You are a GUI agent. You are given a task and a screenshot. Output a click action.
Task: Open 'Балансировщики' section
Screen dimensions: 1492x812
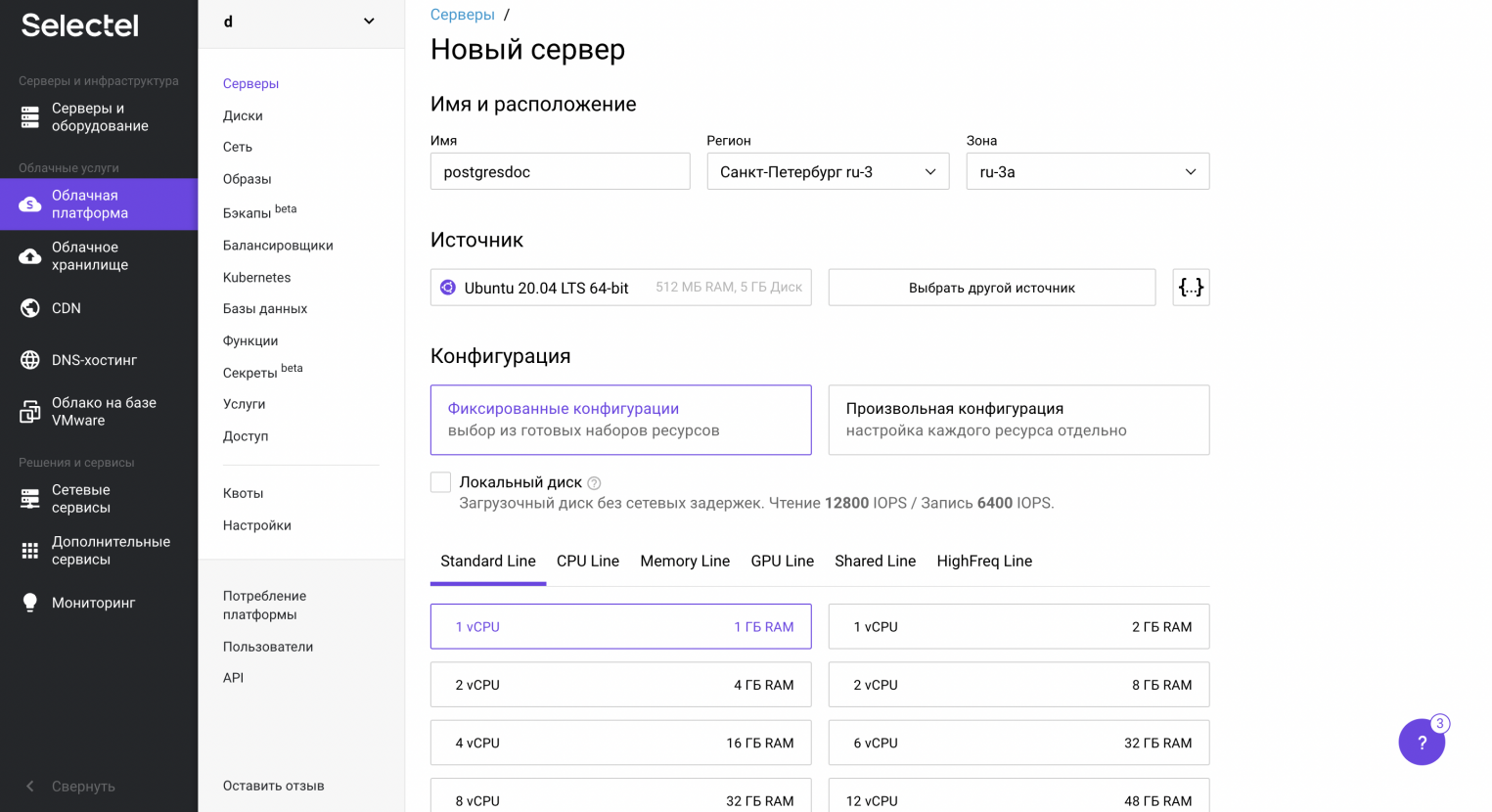278,246
